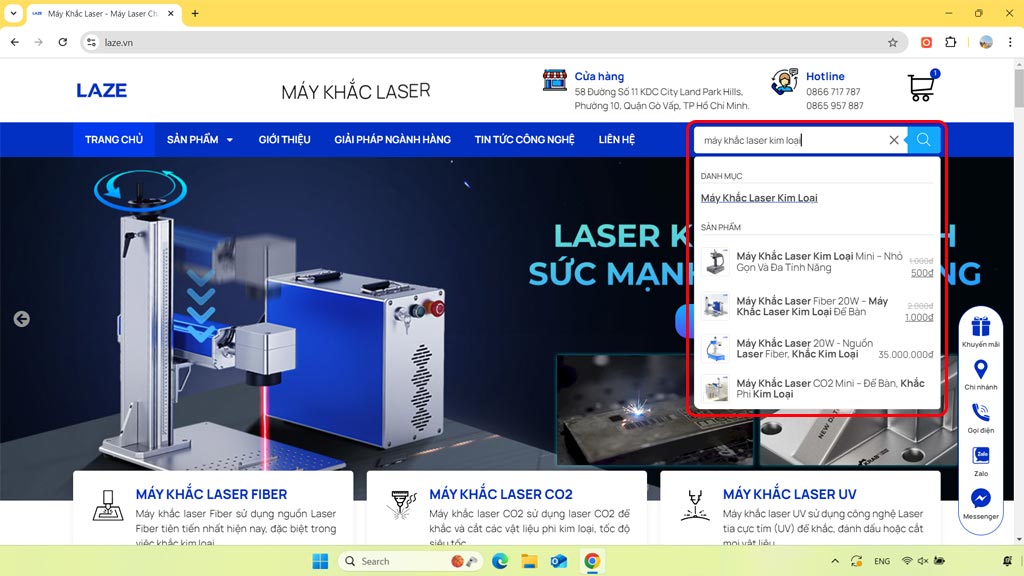Image resolution: width=1024 pixels, height=576 pixels.
Task: Click the store Cửa hàng icon
Action: coord(554,80)
